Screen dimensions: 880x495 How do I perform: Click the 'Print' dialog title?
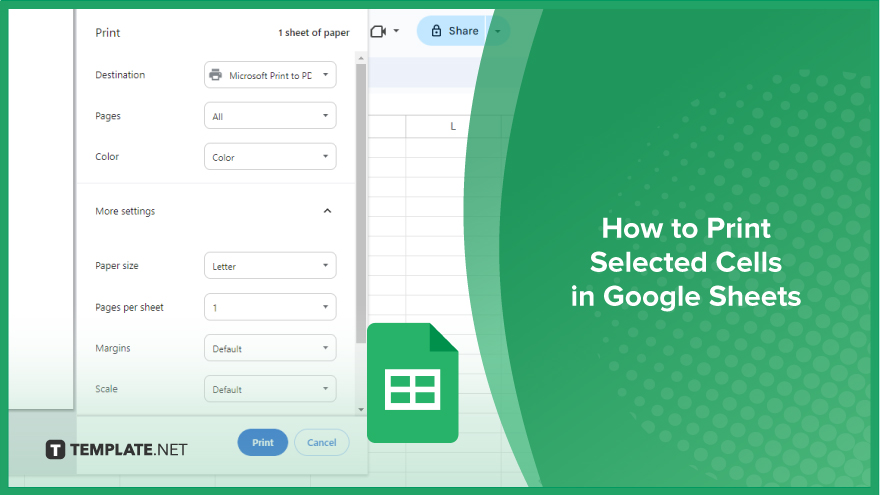tap(108, 33)
